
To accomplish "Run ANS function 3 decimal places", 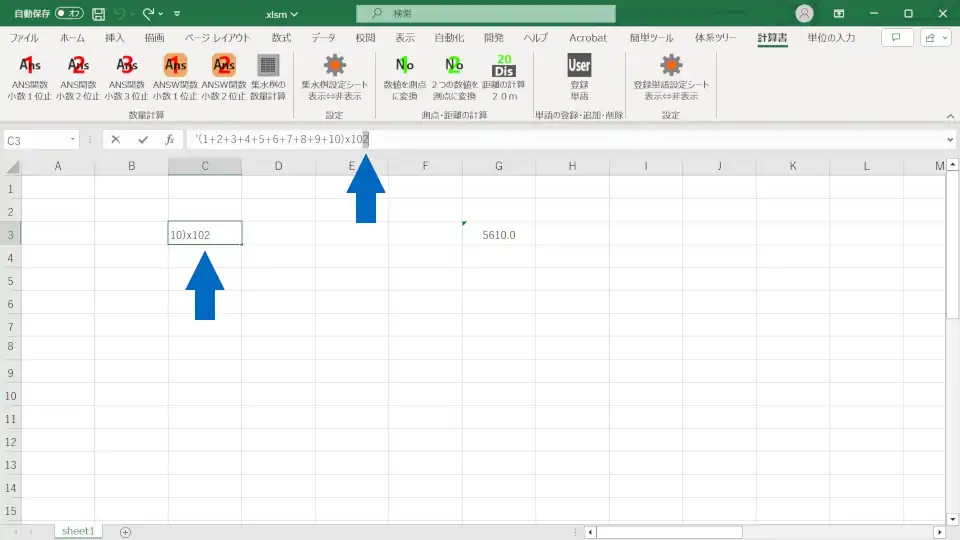I will [127, 77].
